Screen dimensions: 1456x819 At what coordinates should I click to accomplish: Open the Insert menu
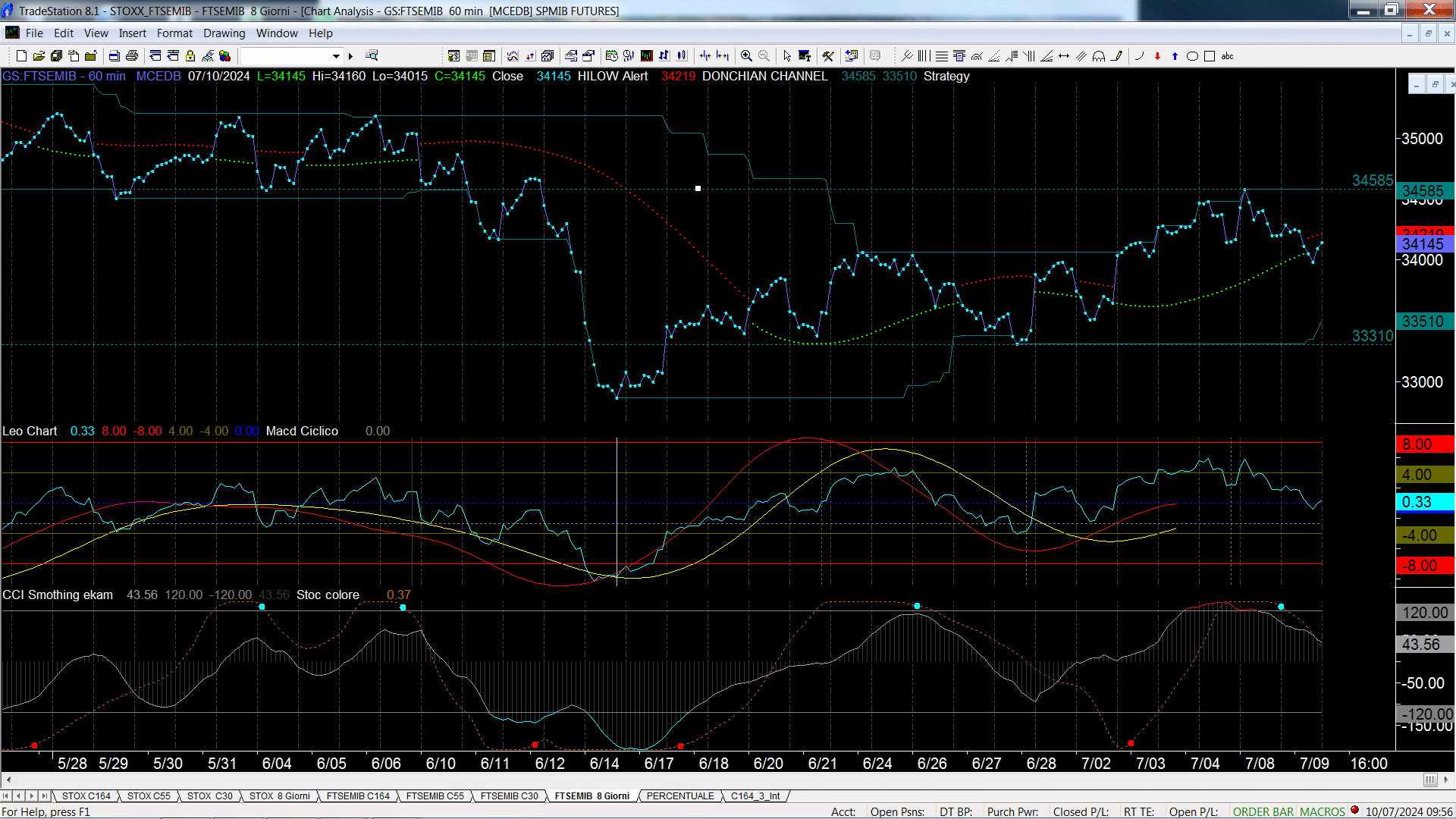tap(132, 33)
